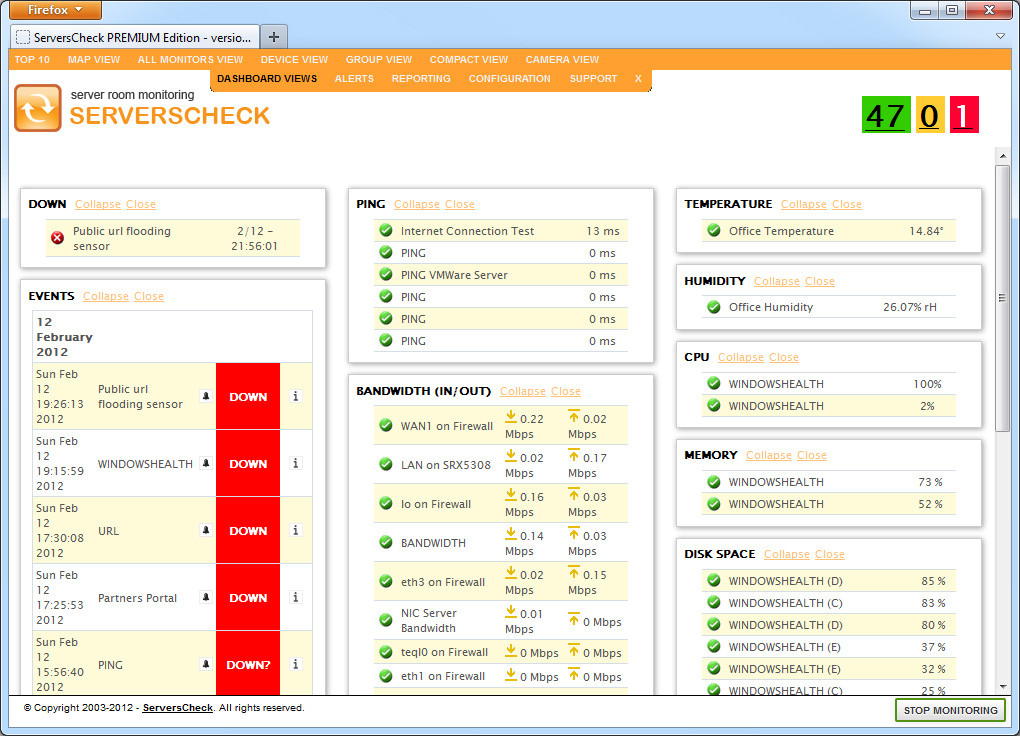Click the page vertical scrollbar thumb
Image resolution: width=1020 pixels, height=736 pixels.
(x=1002, y=298)
